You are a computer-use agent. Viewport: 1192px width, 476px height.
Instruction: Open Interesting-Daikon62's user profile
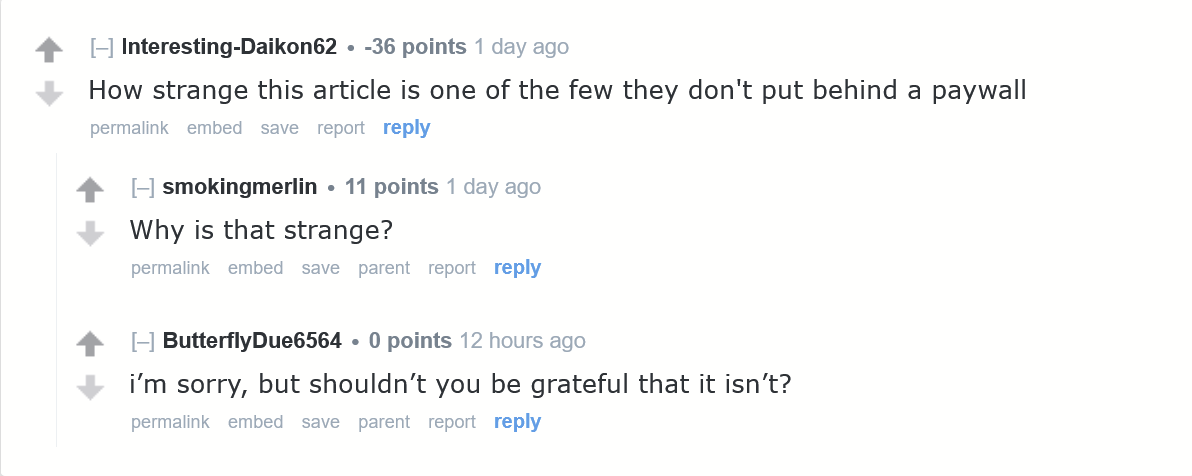(229, 47)
